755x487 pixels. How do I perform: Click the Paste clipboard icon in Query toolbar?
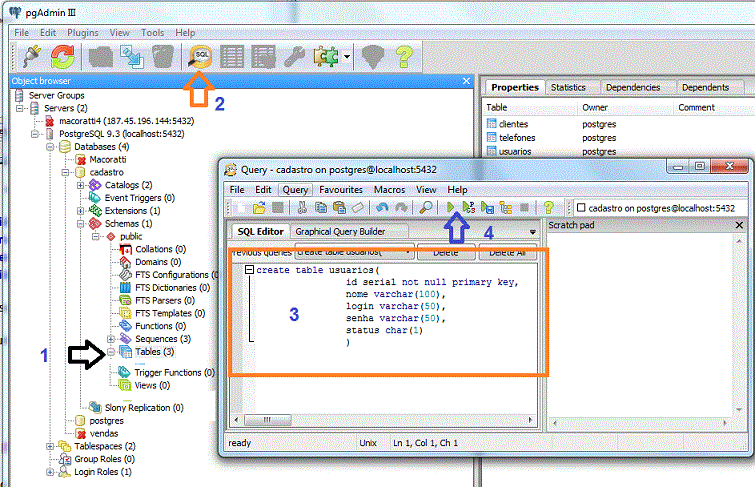[339, 208]
